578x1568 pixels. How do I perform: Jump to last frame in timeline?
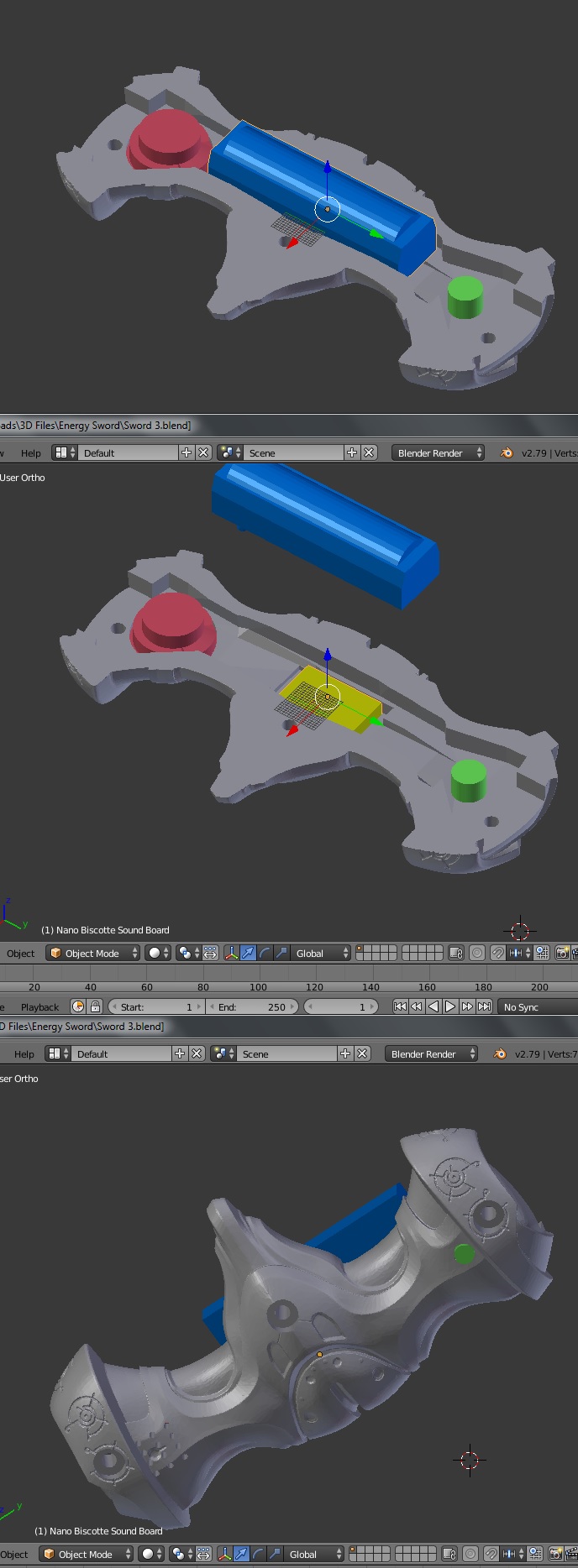pyautogui.click(x=484, y=1006)
